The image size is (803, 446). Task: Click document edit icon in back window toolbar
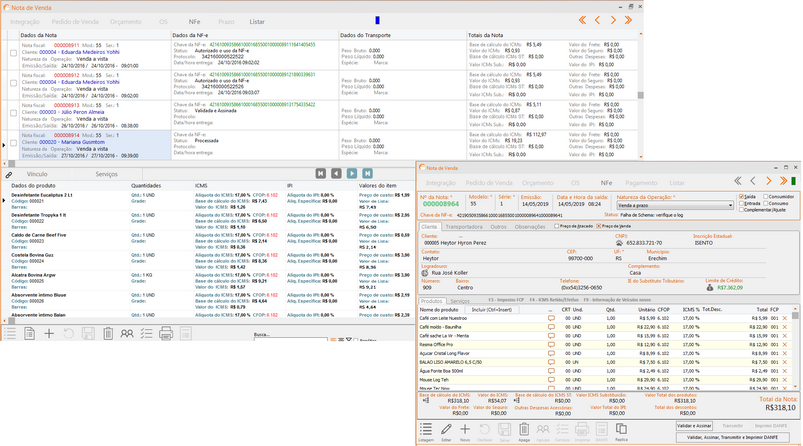[x=29, y=334]
